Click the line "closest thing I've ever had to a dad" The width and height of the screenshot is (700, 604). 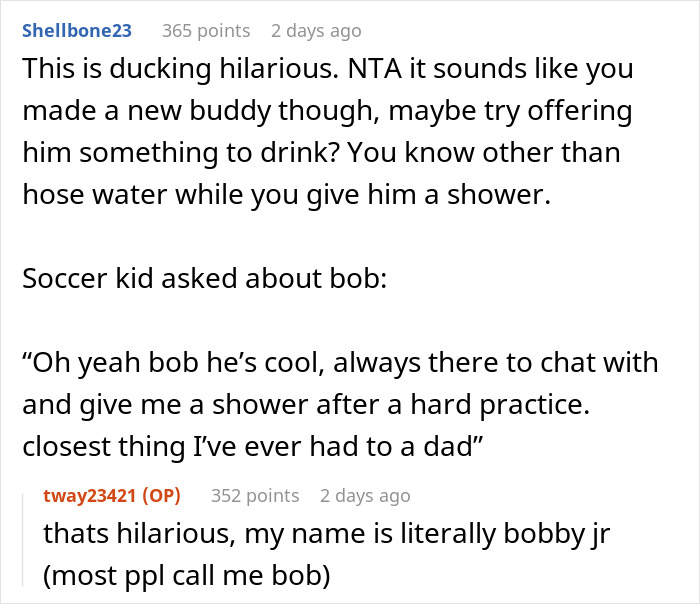[246, 447]
